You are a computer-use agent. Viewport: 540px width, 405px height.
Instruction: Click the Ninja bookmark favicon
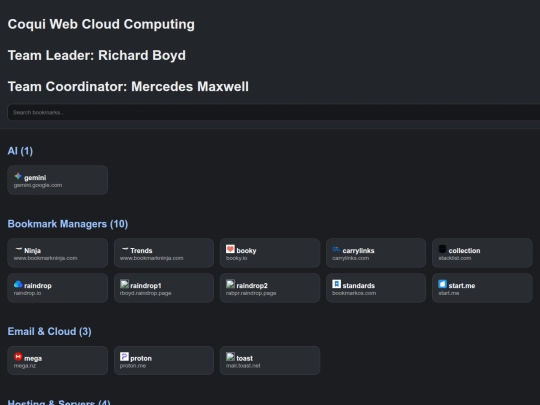pyautogui.click(x=18, y=249)
